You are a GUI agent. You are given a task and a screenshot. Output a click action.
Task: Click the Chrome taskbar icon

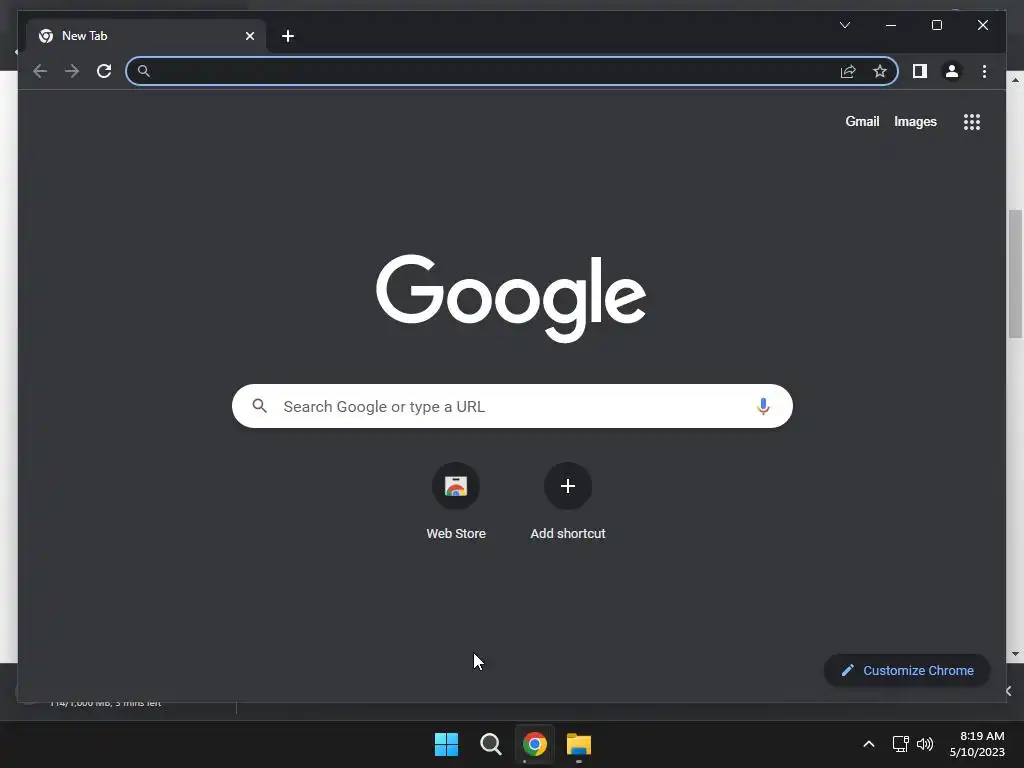[x=535, y=744]
